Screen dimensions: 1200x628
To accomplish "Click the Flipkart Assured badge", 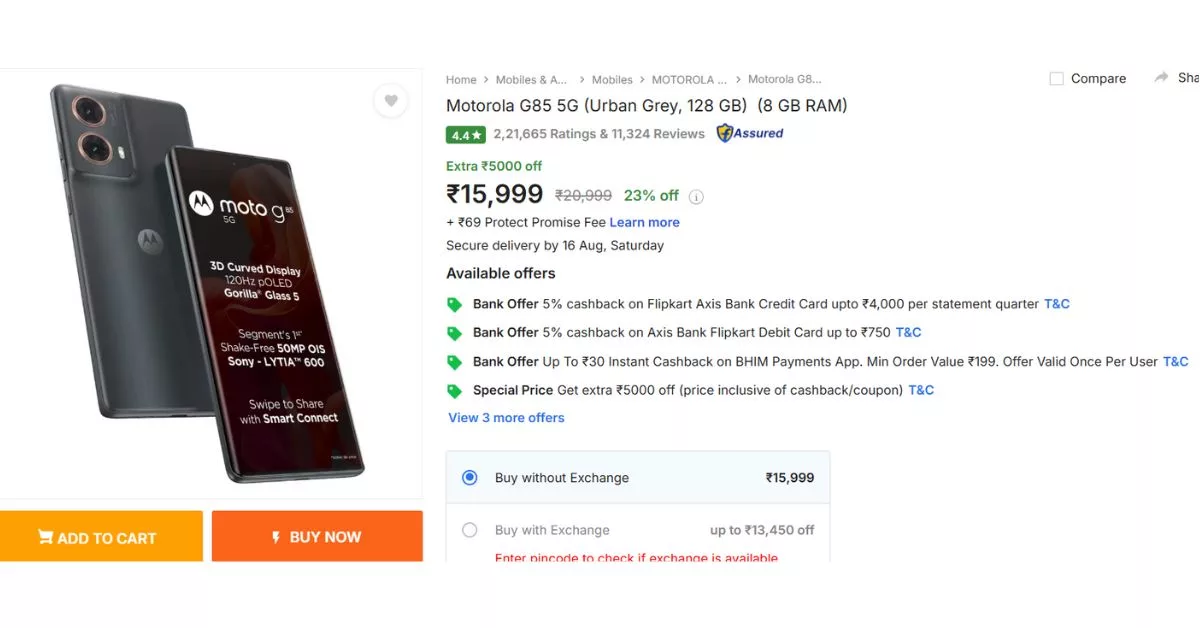I will click(748, 133).
